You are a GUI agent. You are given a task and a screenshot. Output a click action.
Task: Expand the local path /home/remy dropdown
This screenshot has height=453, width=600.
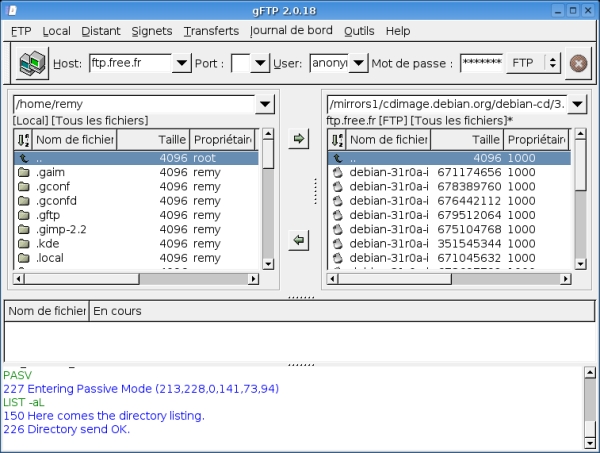click(265, 103)
